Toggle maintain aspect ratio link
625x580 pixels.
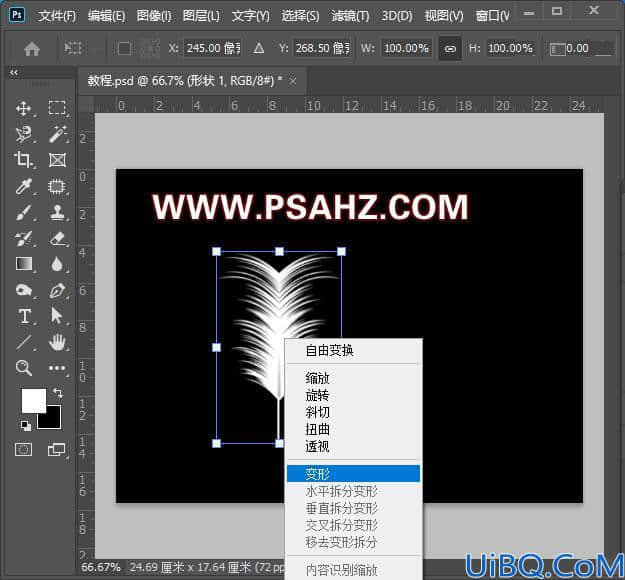450,49
